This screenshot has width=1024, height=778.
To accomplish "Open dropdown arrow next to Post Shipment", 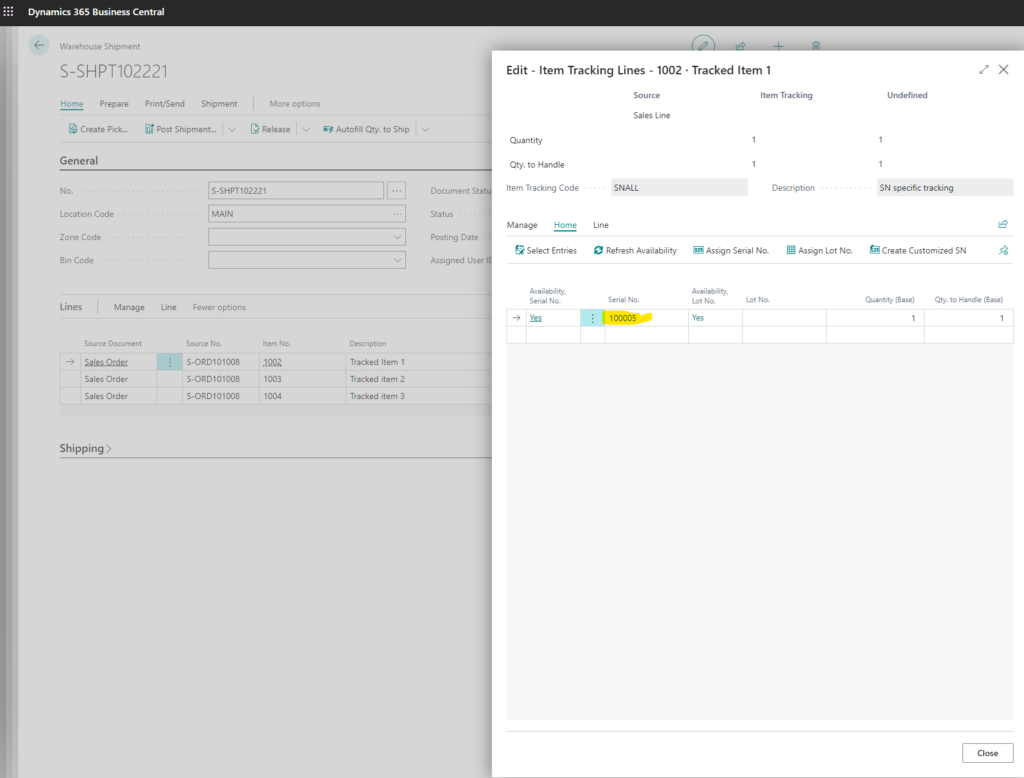I will point(232,129).
